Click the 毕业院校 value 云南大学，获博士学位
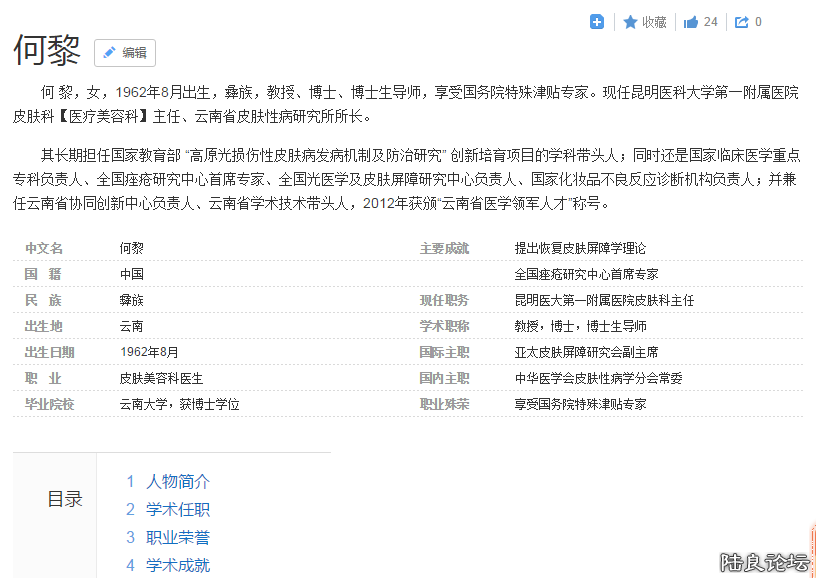This screenshot has height=578, width=816. (179, 404)
